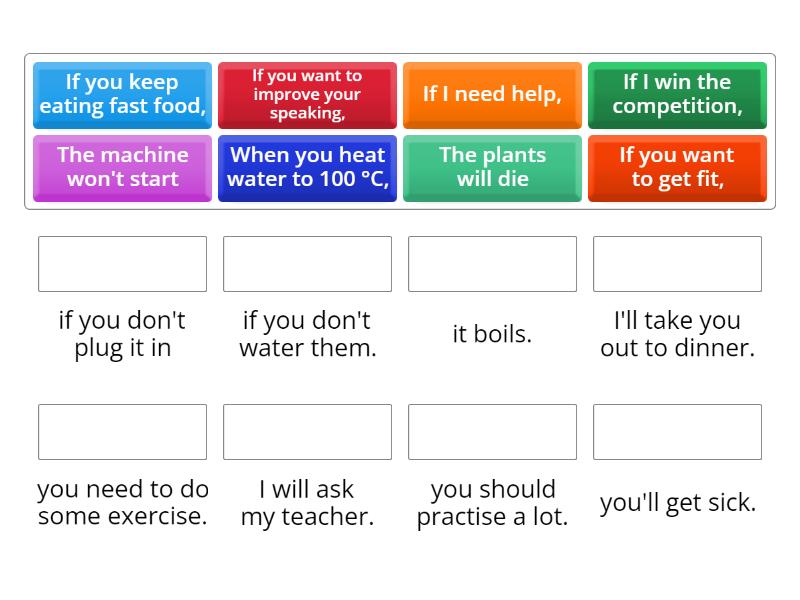Screen dimensions: 800x600
Task: Click the drop box above 'you should practise a lot.'
Action: click(492, 432)
